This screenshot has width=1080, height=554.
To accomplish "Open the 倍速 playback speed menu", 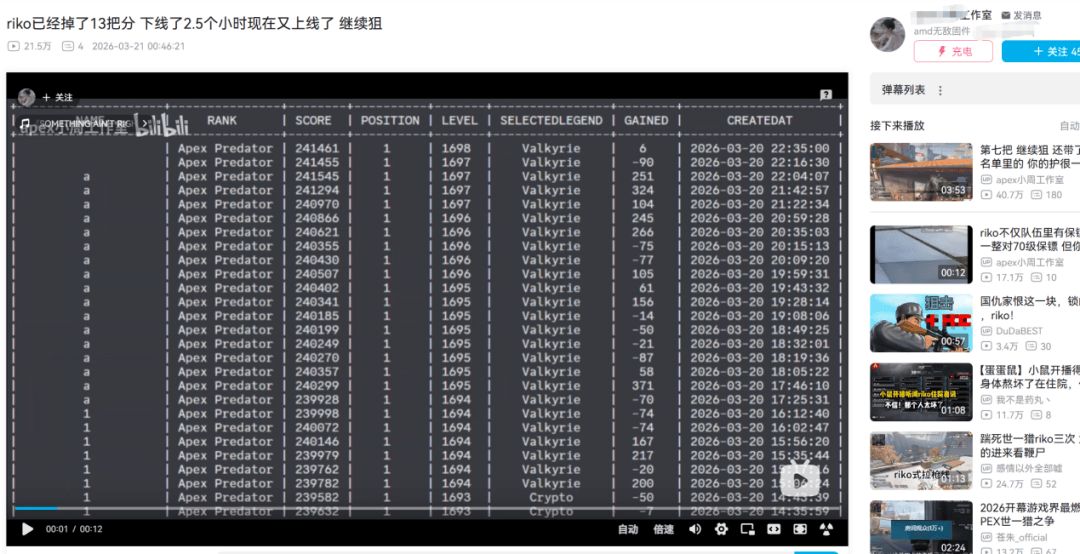I will pos(663,529).
